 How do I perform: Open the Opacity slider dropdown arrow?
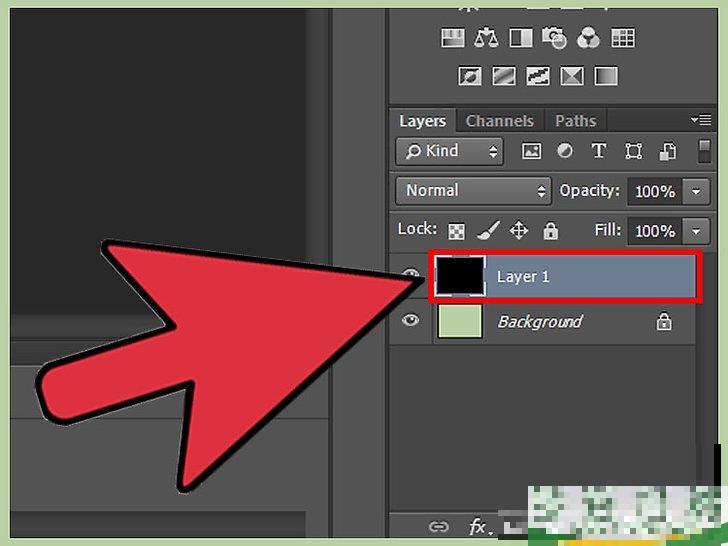(x=696, y=191)
